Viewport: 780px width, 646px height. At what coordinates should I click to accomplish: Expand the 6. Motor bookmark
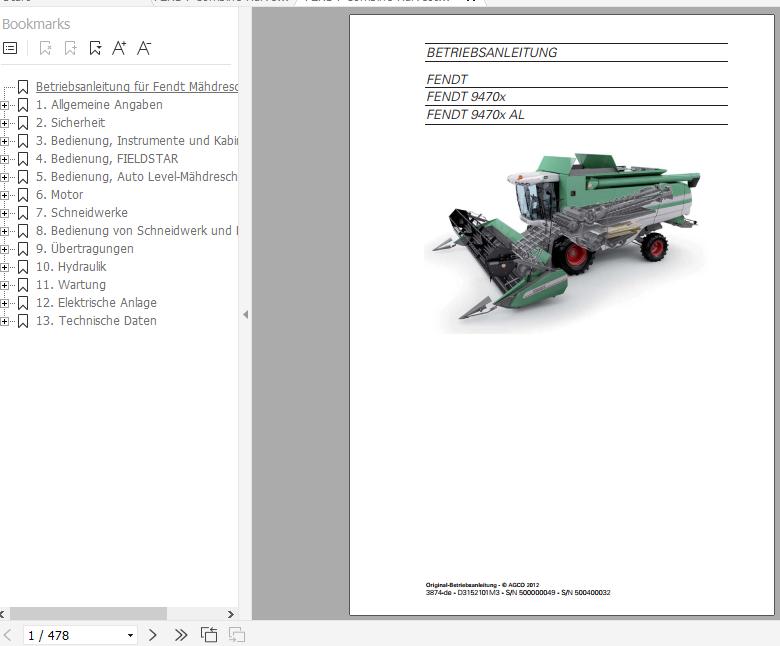click(4, 195)
